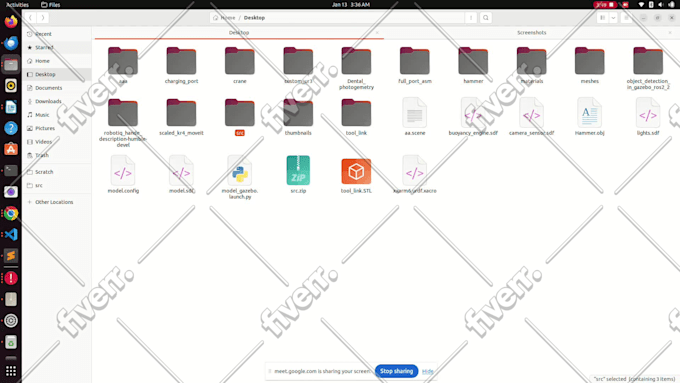Open Pictures in sidebar
Viewport: 680px width, 383px height.
click(56, 128)
